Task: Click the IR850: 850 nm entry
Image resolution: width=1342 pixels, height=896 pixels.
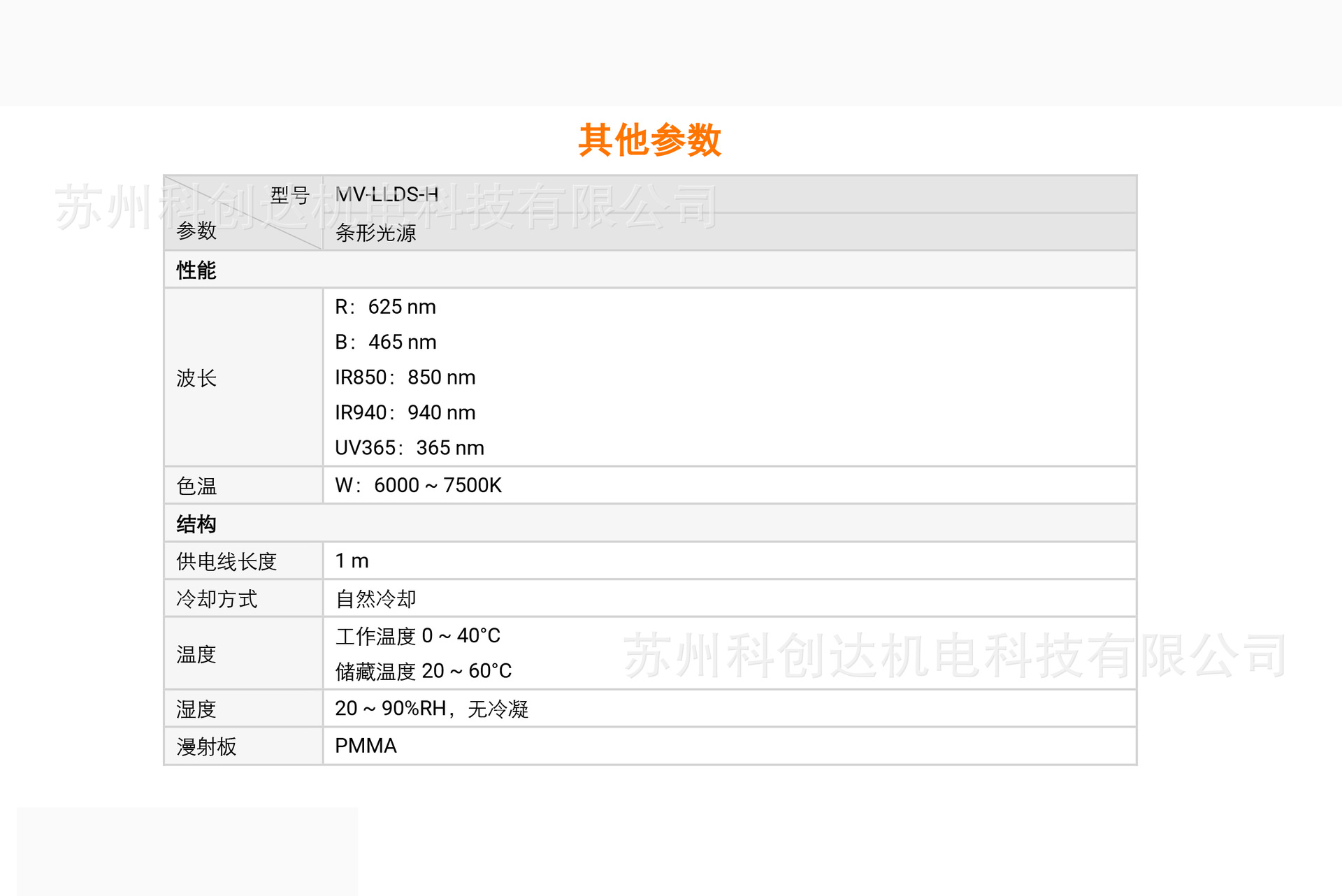Action: [x=405, y=377]
